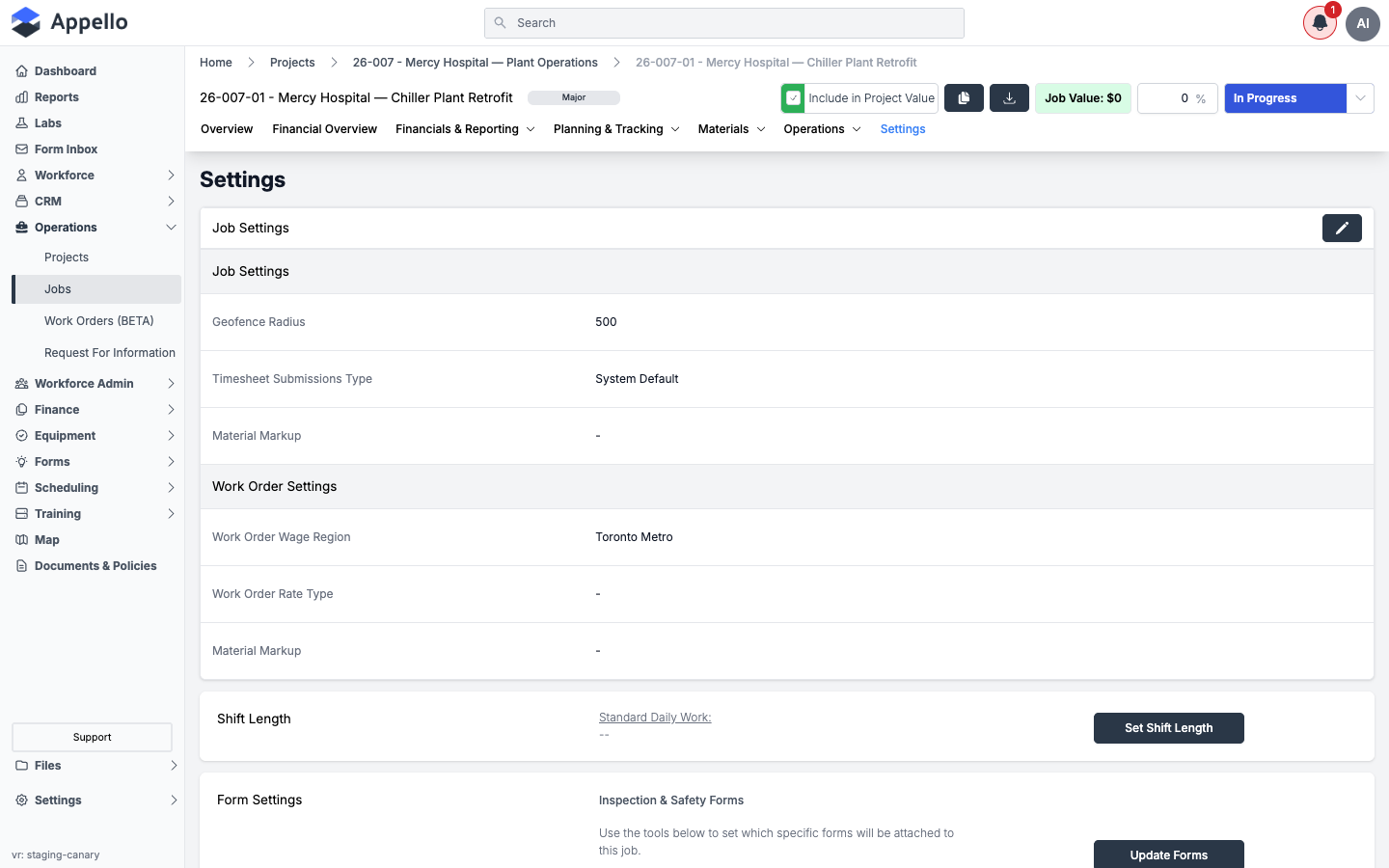Switch to the Overview tab
Screen dimensions: 1389x868
point(227,129)
